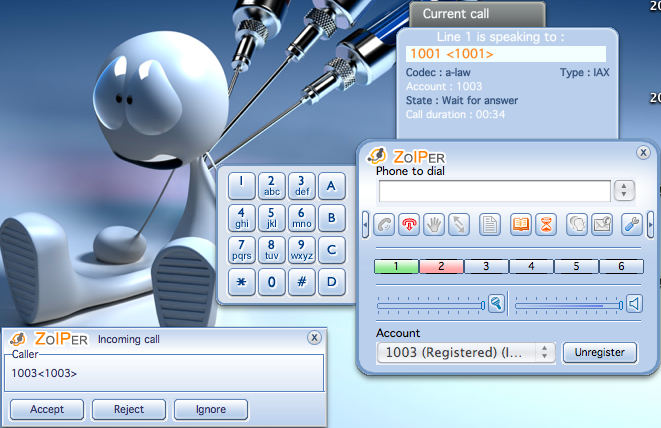Click the talking heads conference icon
Viewport: 661px width, 428px height.
(x=577, y=224)
